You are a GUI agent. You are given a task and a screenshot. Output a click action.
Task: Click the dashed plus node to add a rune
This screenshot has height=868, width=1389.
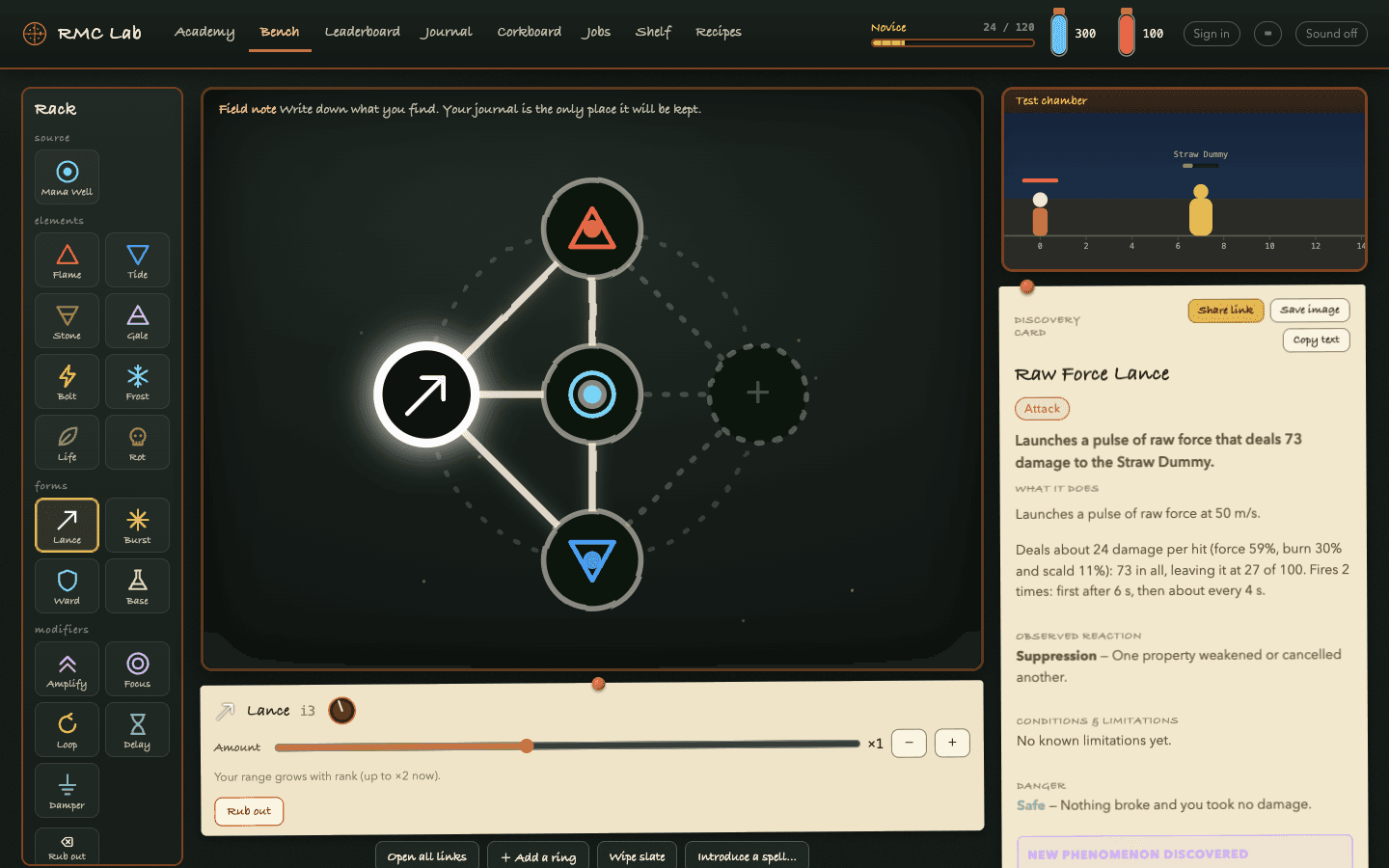pyautogui.click(x=758, y=393)
